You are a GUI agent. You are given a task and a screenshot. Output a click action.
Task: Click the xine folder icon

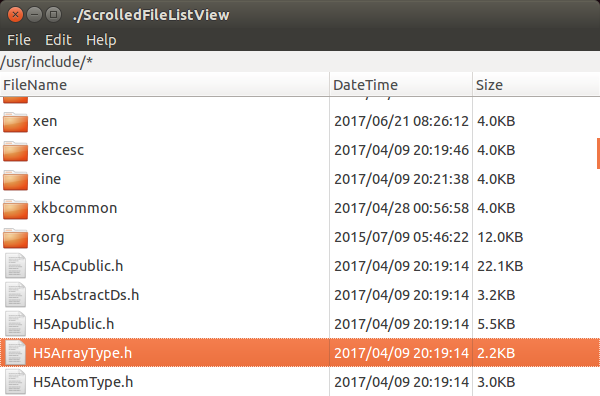coord(15,180)
